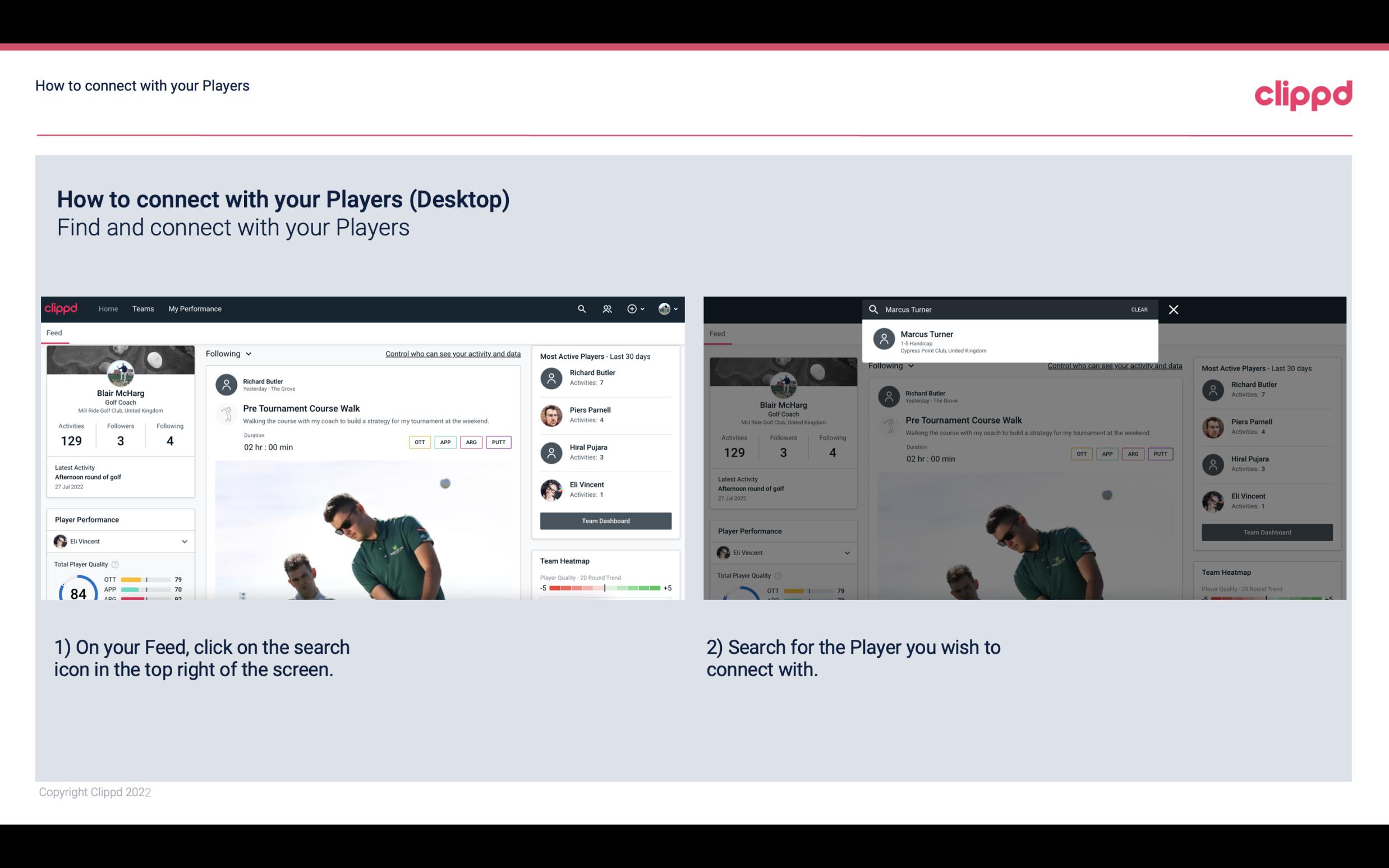Toggle search clear button in search bar
The image size is (1389, 868).
click(x=1139, y=309)
